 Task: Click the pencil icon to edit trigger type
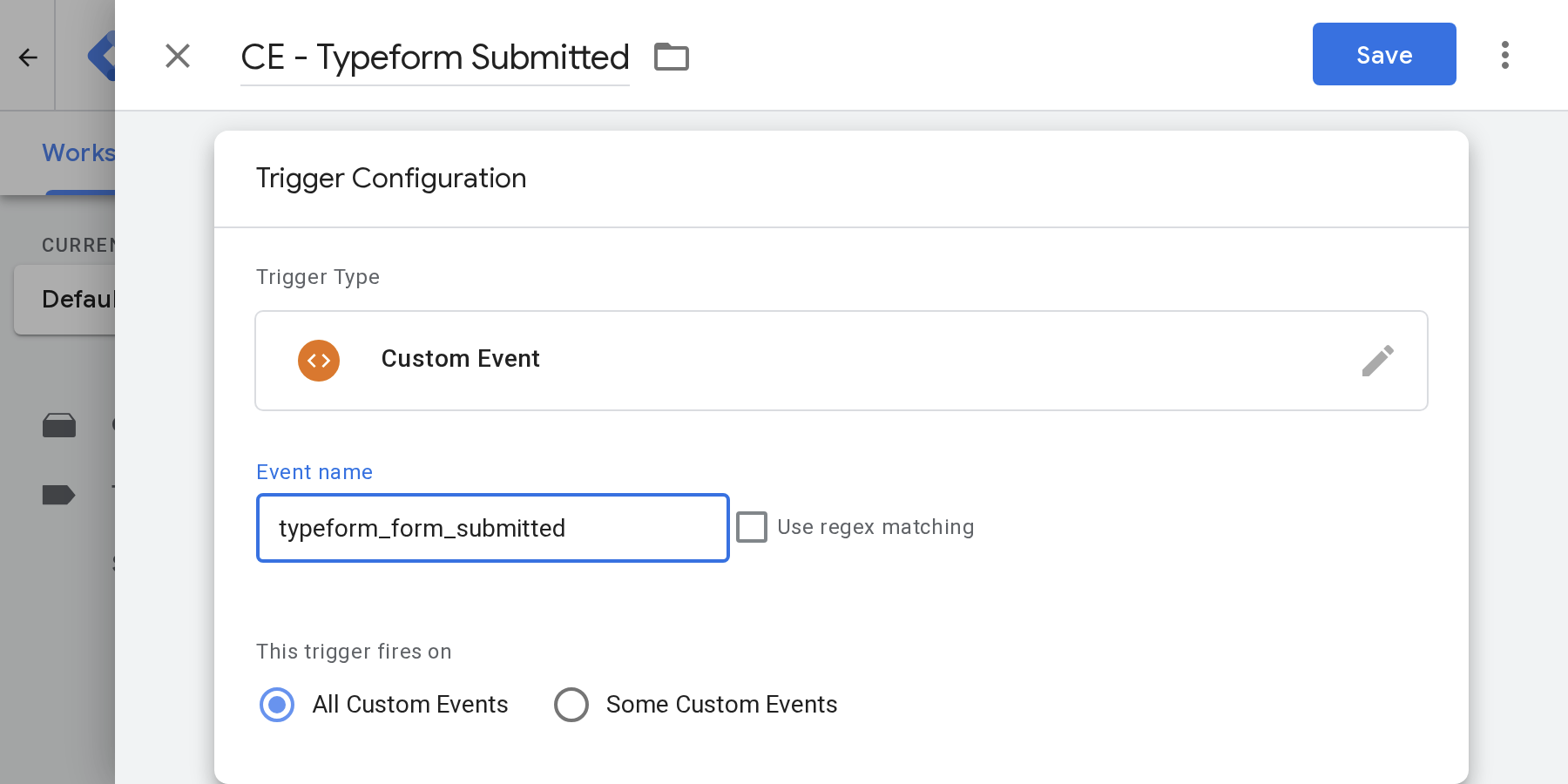point(1378,361)
